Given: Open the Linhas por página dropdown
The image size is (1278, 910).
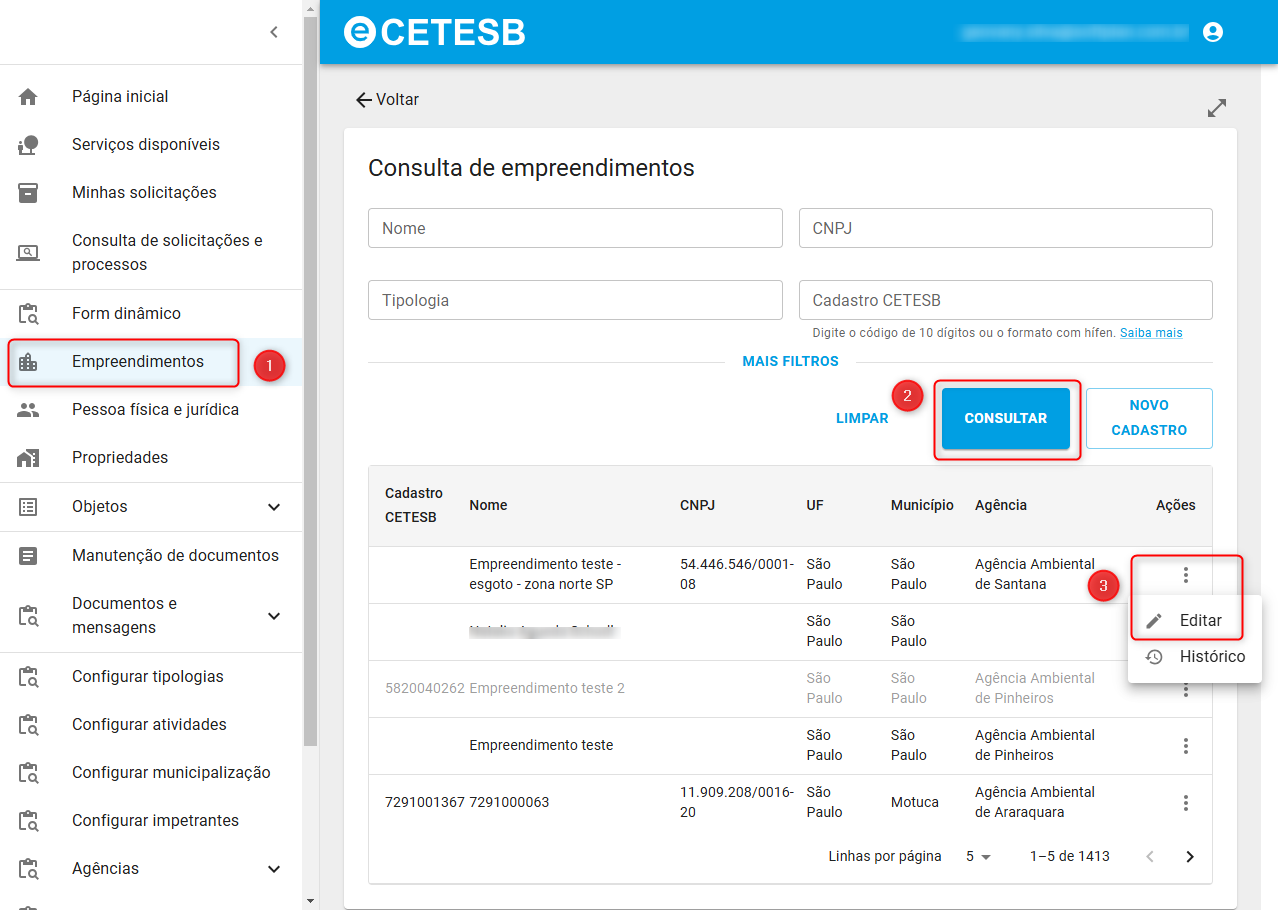Looking at the screenshot, I should (x=978, y=857).
